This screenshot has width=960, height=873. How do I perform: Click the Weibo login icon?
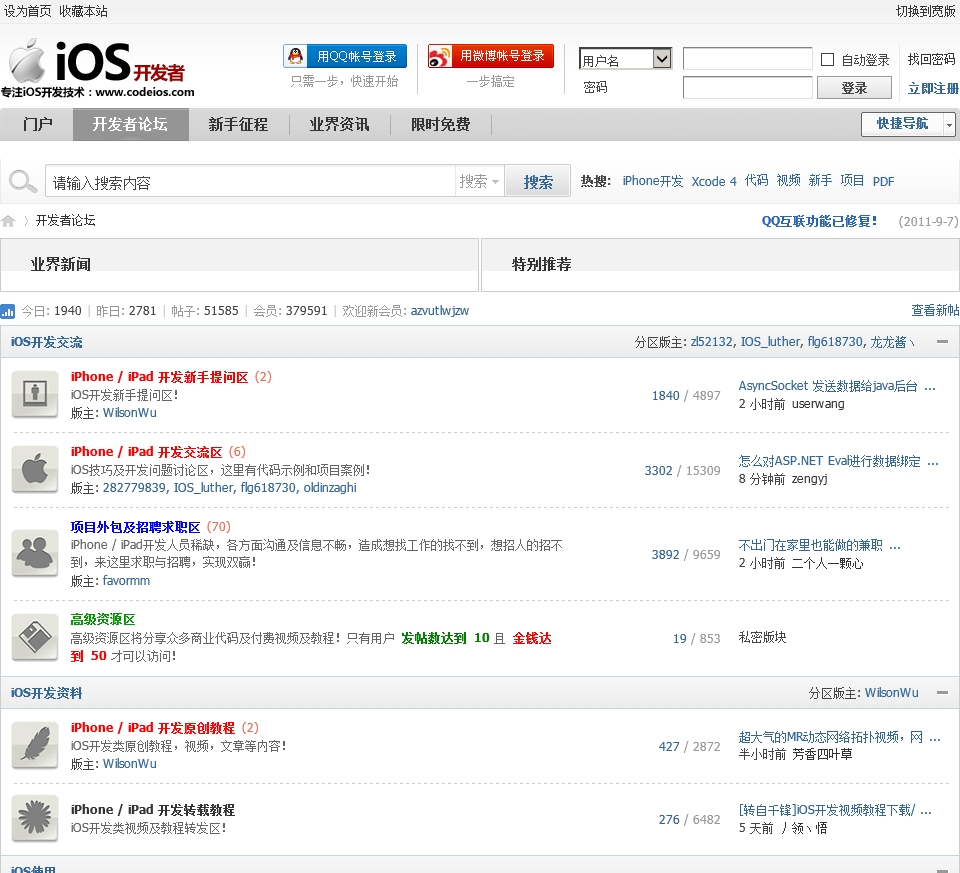[440, 56]
